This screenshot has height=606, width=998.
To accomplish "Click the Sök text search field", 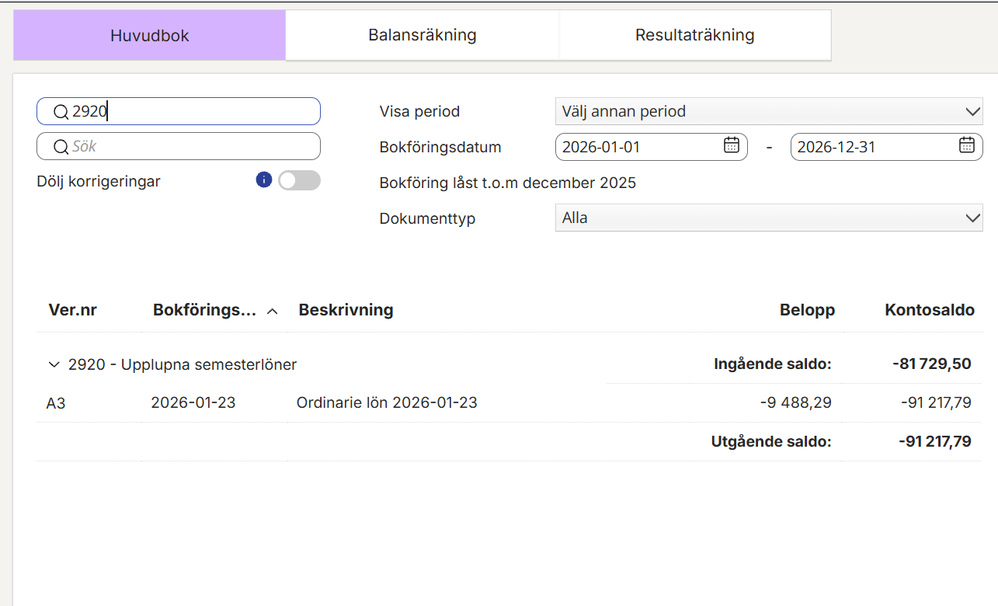I will 190,147.
